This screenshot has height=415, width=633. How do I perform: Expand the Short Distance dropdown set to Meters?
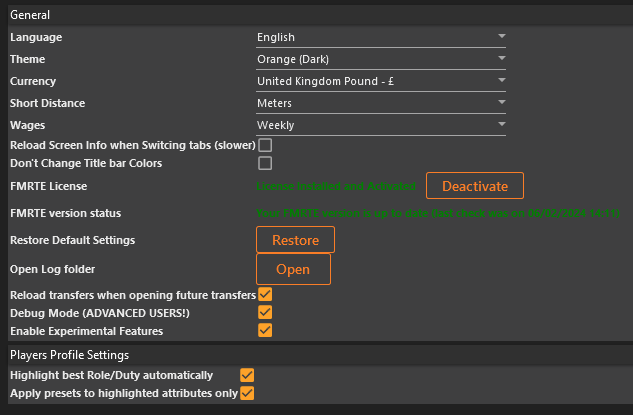[x=381, y=103]
